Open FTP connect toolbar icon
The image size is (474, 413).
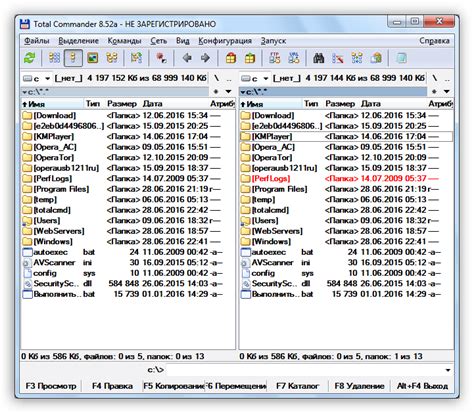[x=275, y=58]
